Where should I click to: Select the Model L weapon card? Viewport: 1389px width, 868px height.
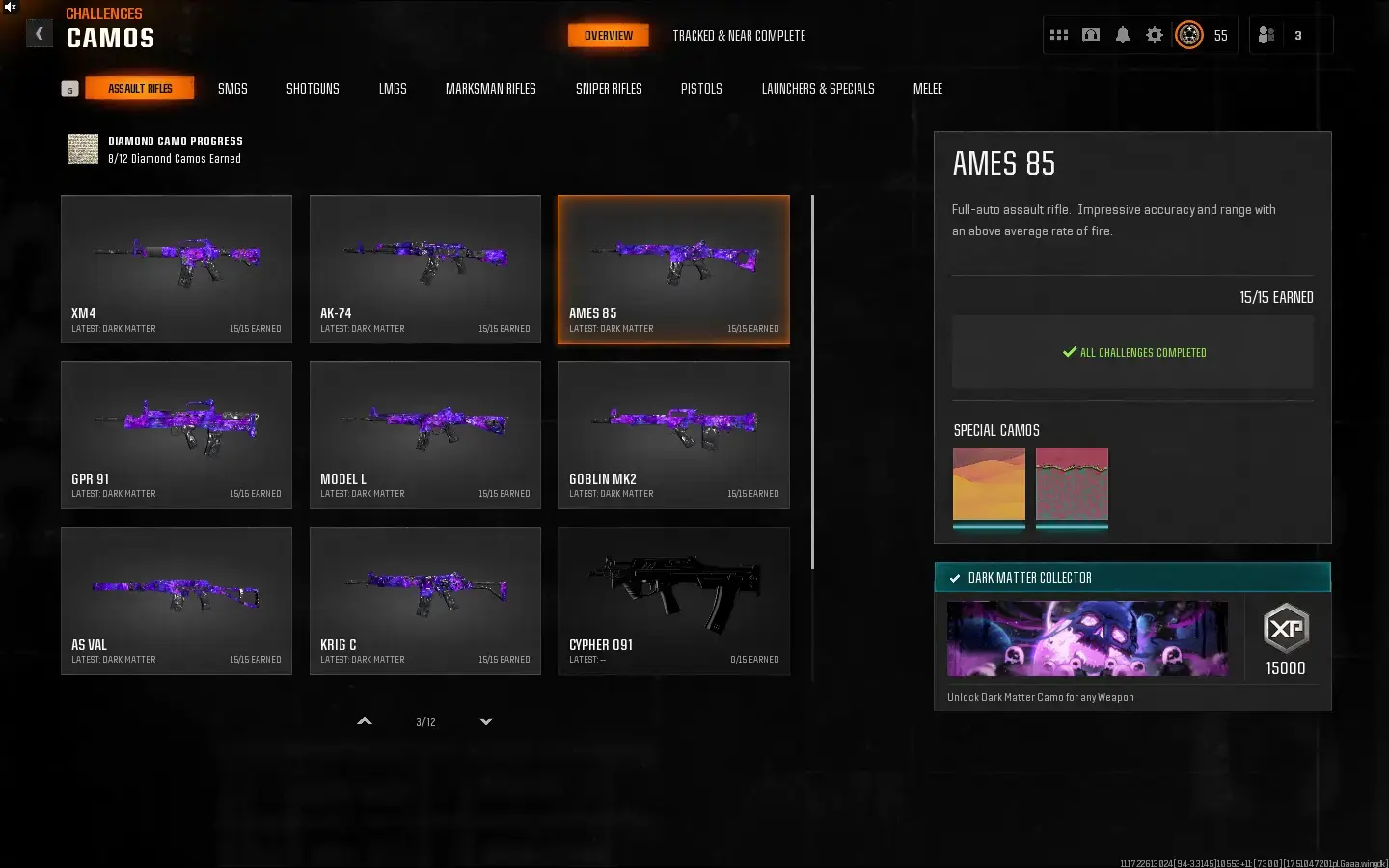(425, 435)
